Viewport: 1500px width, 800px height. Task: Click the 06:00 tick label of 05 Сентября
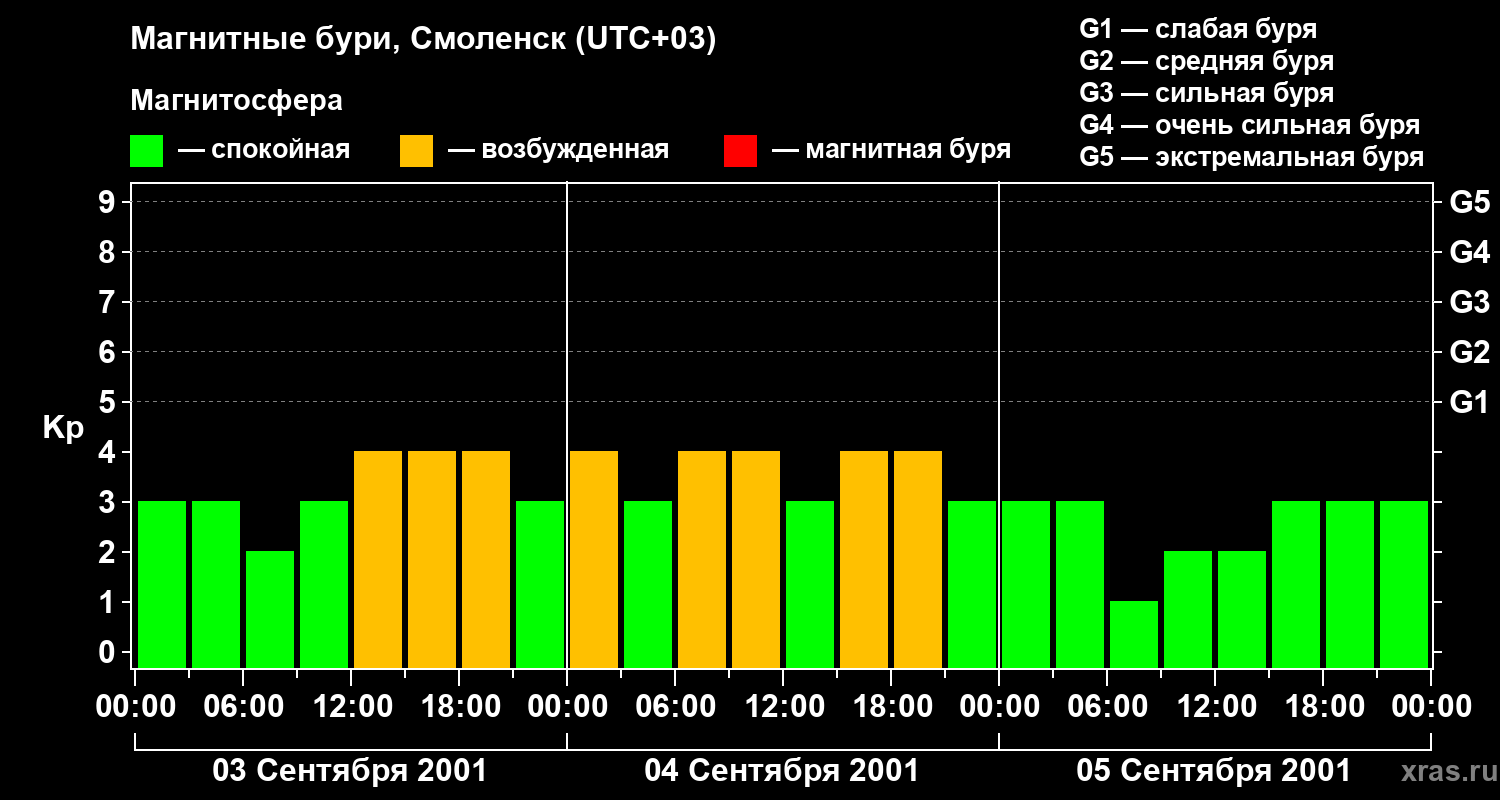(x=1107, y=707)
